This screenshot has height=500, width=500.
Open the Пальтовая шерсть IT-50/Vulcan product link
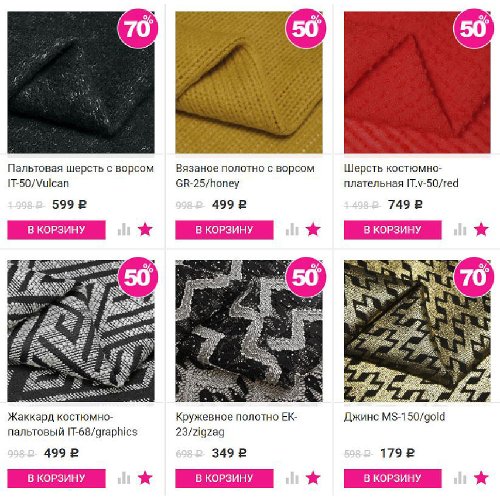80,176
